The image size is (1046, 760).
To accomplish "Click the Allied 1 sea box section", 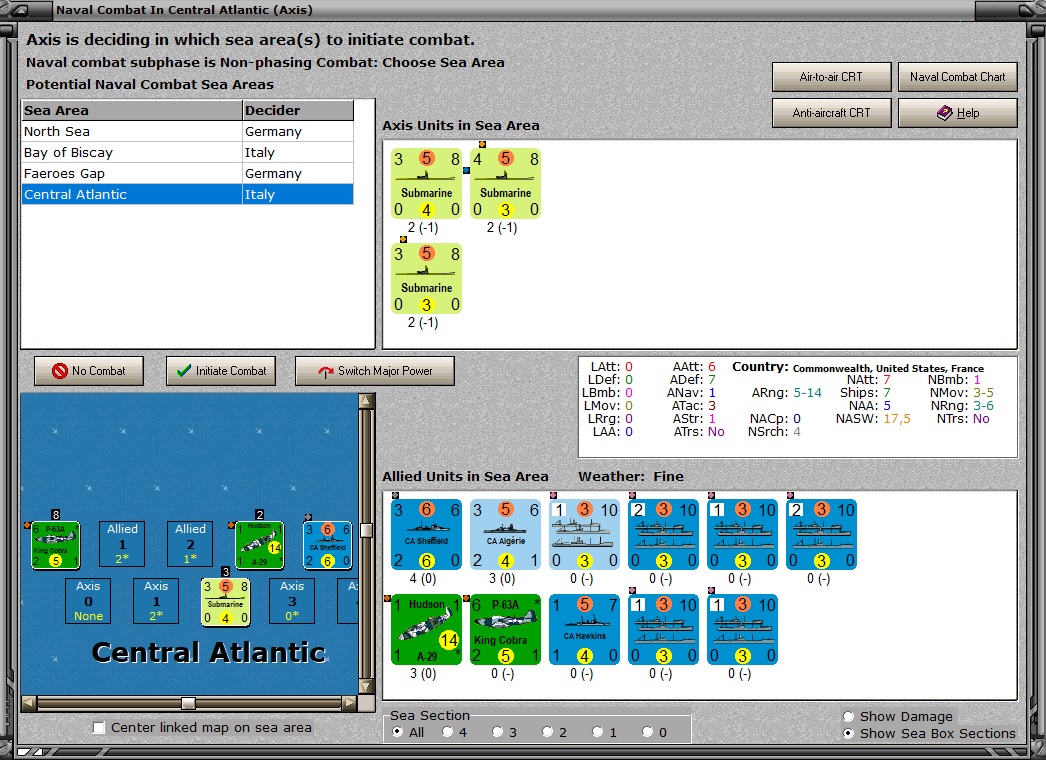I will point(122,544).
